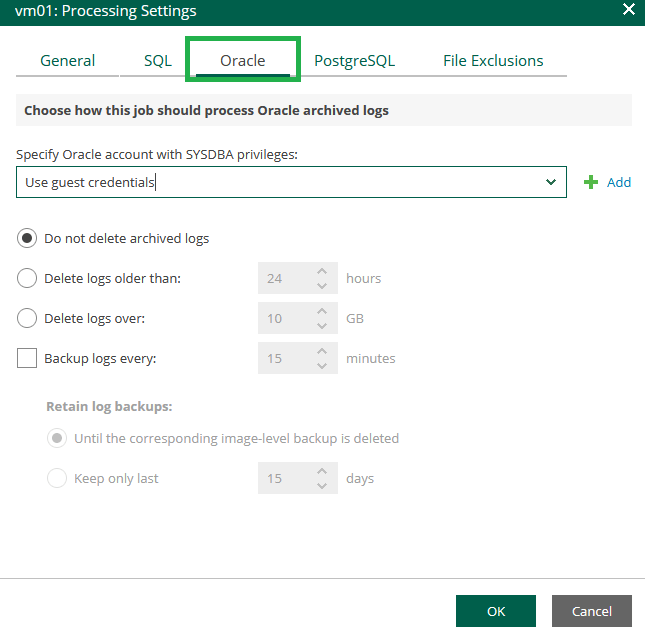Select Delete logs over option
This screenshot has width=645, height=642.
point(27,318)
